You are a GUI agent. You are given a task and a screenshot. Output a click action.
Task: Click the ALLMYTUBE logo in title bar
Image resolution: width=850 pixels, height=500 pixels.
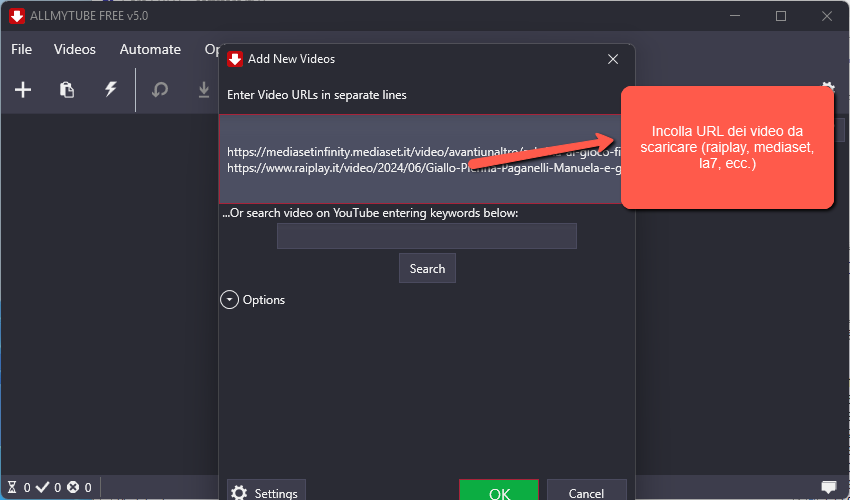[x=17, y=16]
